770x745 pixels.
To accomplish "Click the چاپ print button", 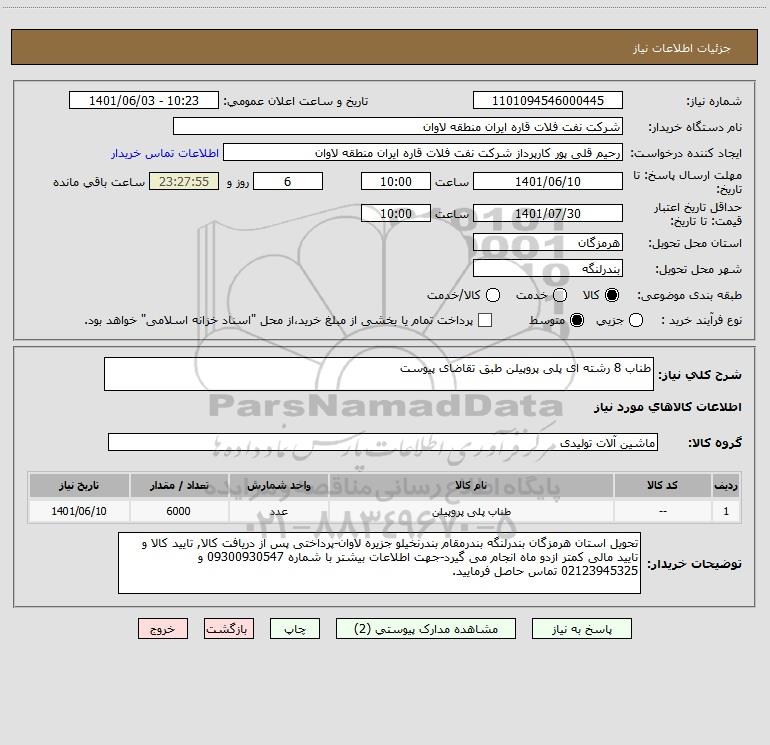I will click(x=295, y=629).
